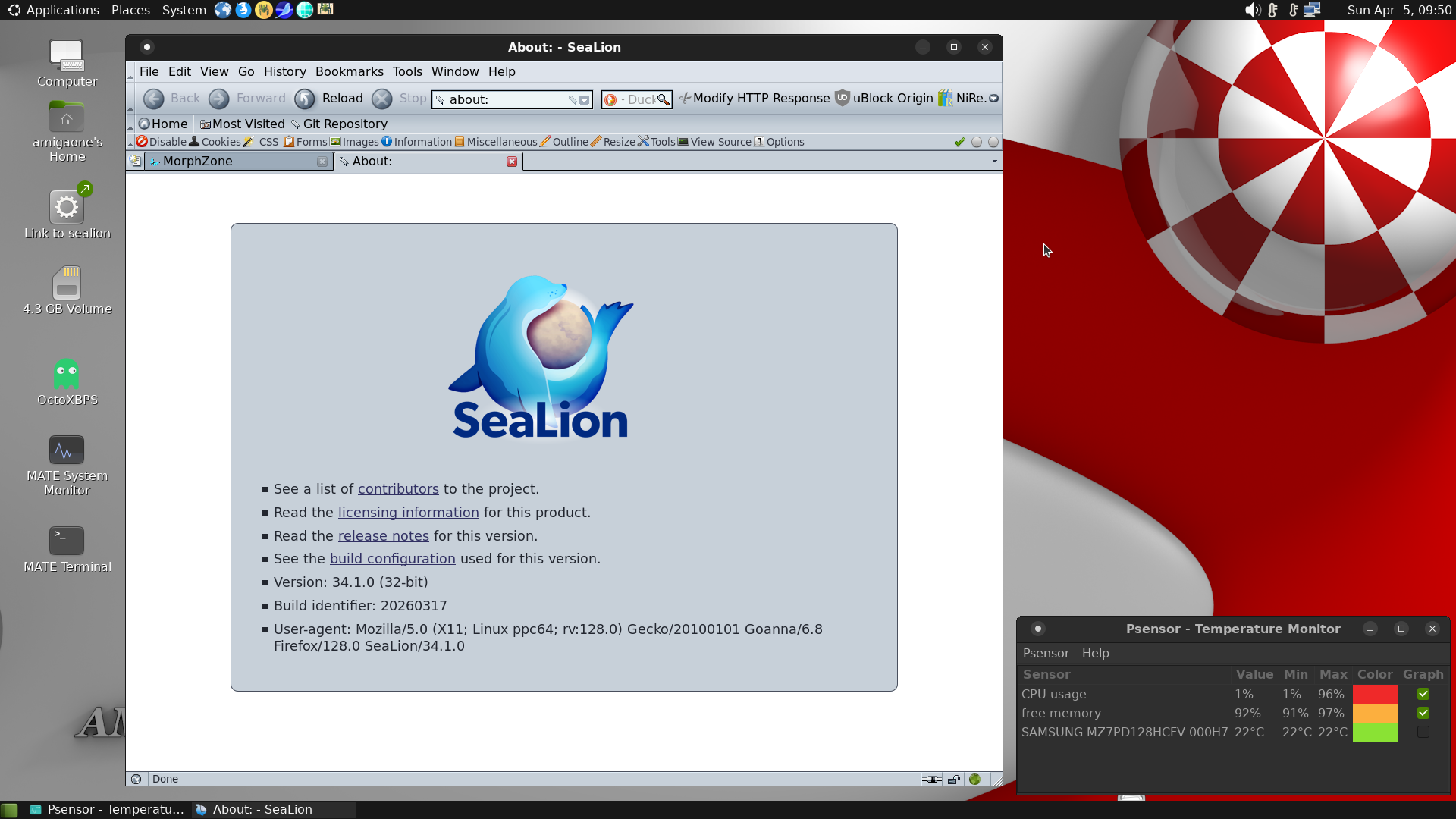Viewport: 1456px width, 819px height.
Task: Click the red CPU usage color swatch
Action: (1375, 694)
